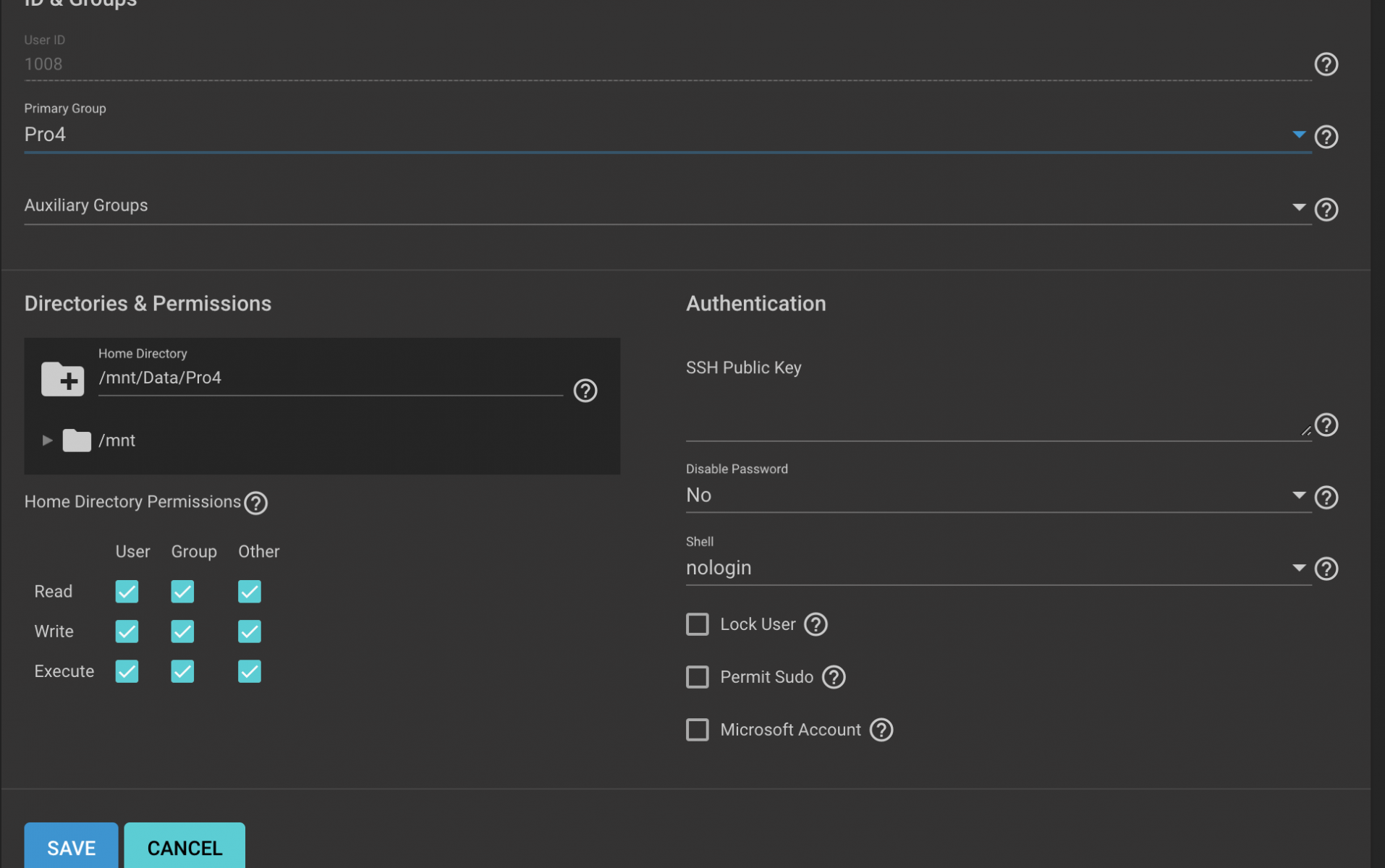Save the user settings
This screenshot has height=868, width=1385.
coord(71,847)
